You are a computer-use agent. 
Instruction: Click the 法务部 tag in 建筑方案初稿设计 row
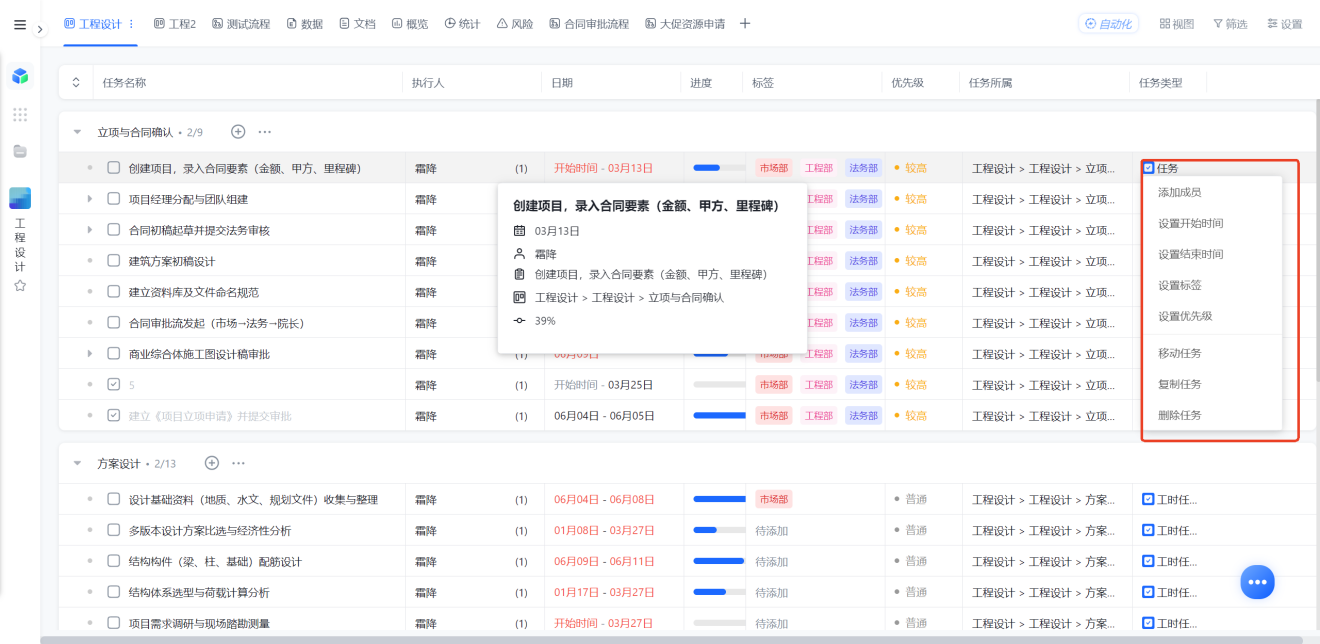tap(863, 261)
